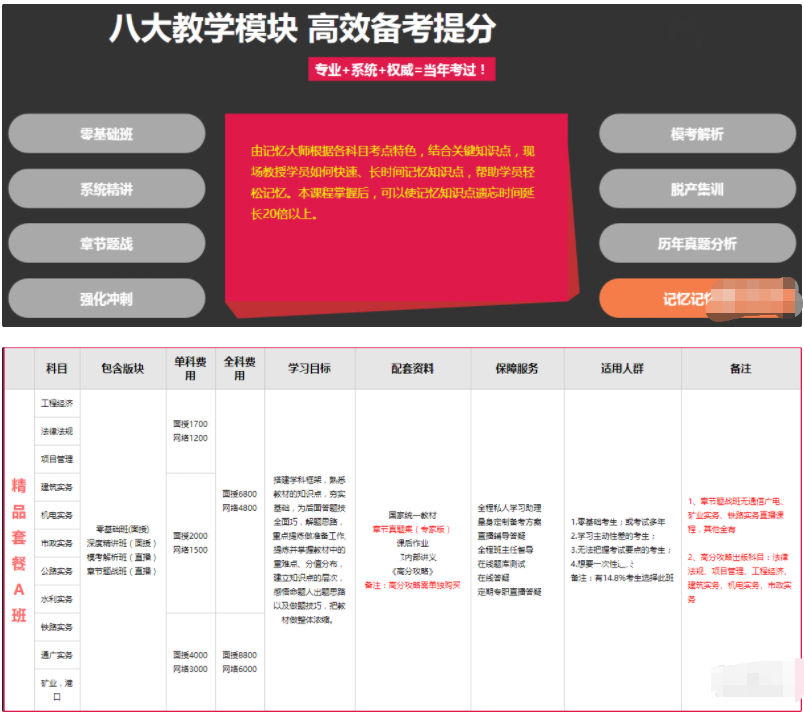Switch to the 章节题战 module

point(107,244)
